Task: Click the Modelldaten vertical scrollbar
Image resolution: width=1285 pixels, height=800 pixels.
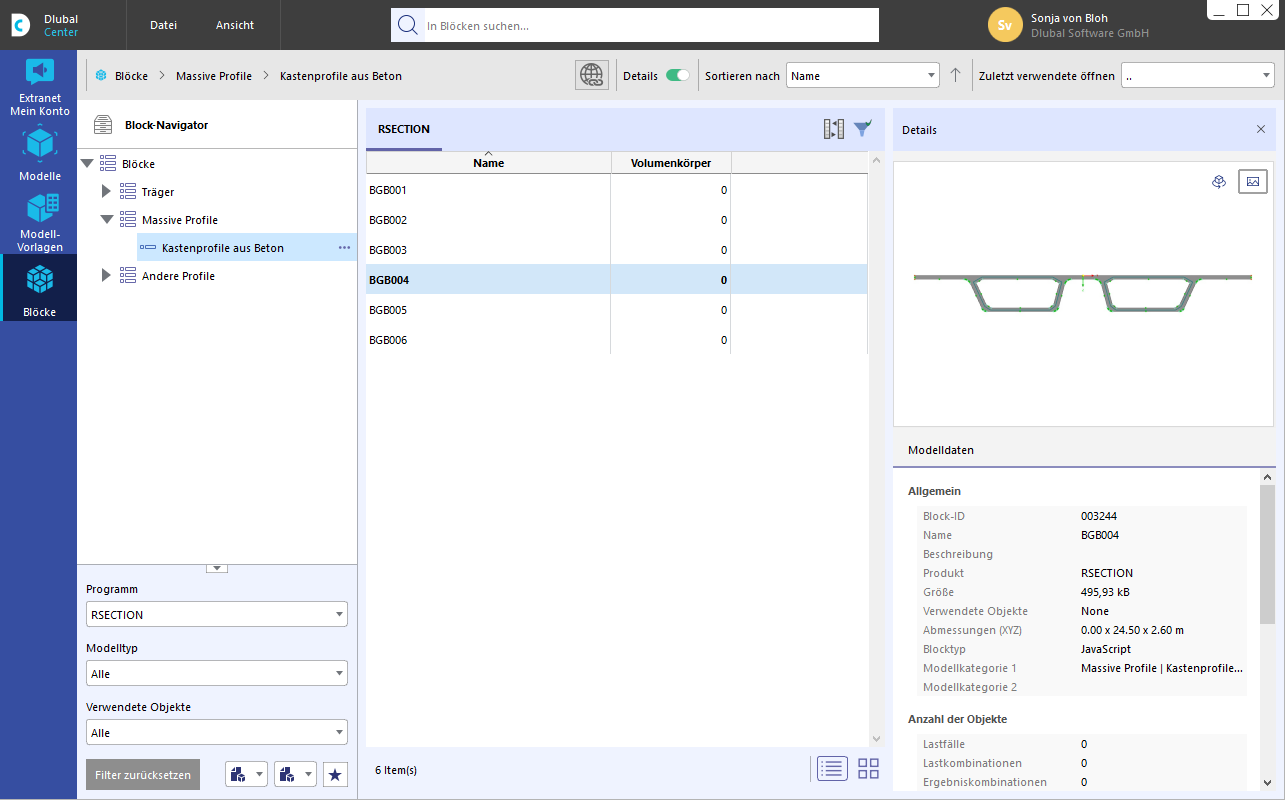Action: click(x=1268, y=554)
